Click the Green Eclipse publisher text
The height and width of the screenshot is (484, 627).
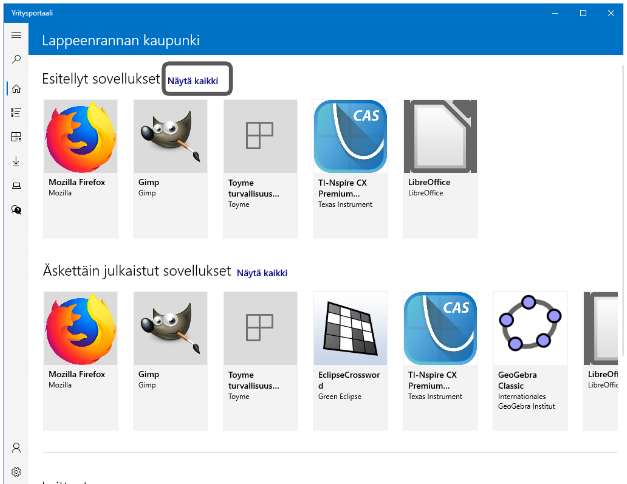coord(339,396)
